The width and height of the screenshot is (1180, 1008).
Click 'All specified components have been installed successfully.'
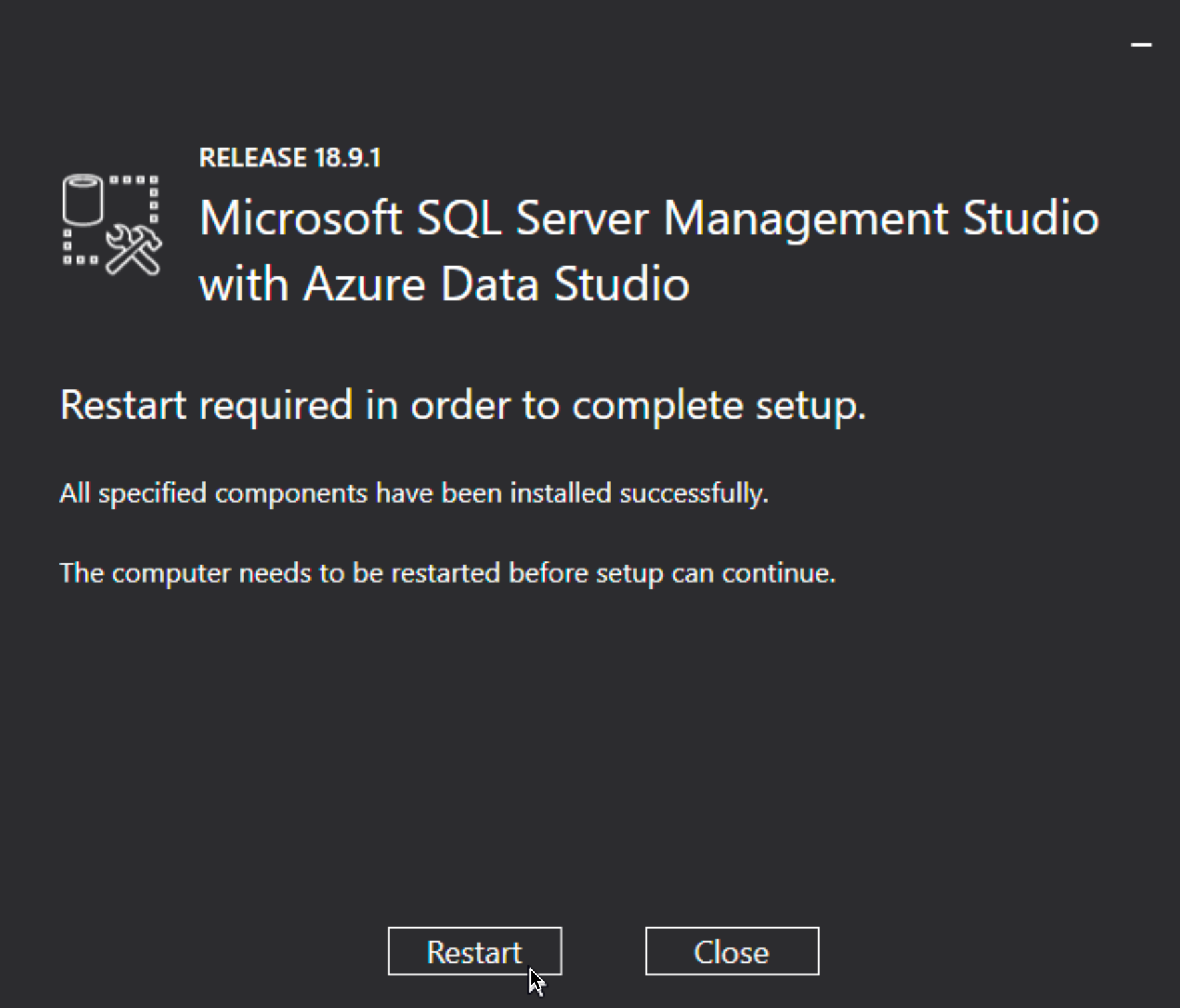pyautogui.click(x=414, y=494)
